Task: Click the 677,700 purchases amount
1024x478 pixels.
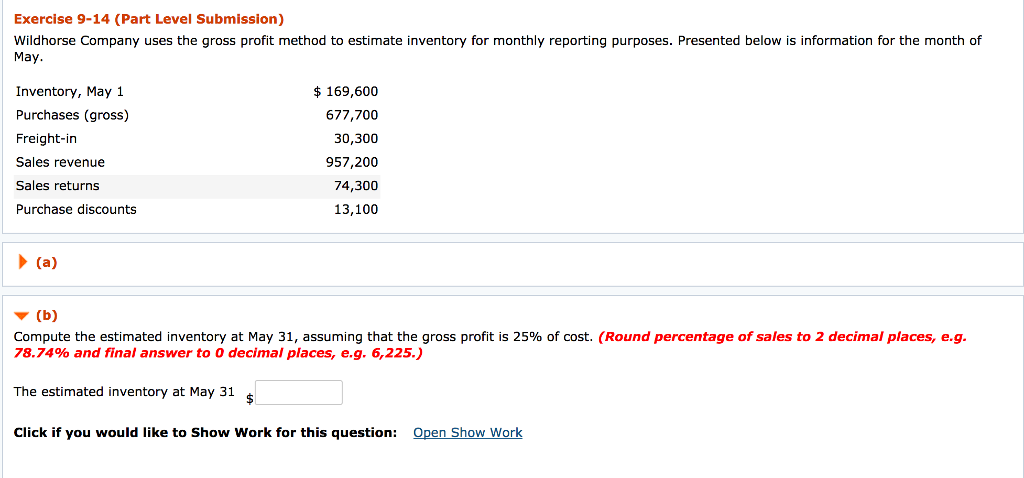Action: click(x=352, y=115)
